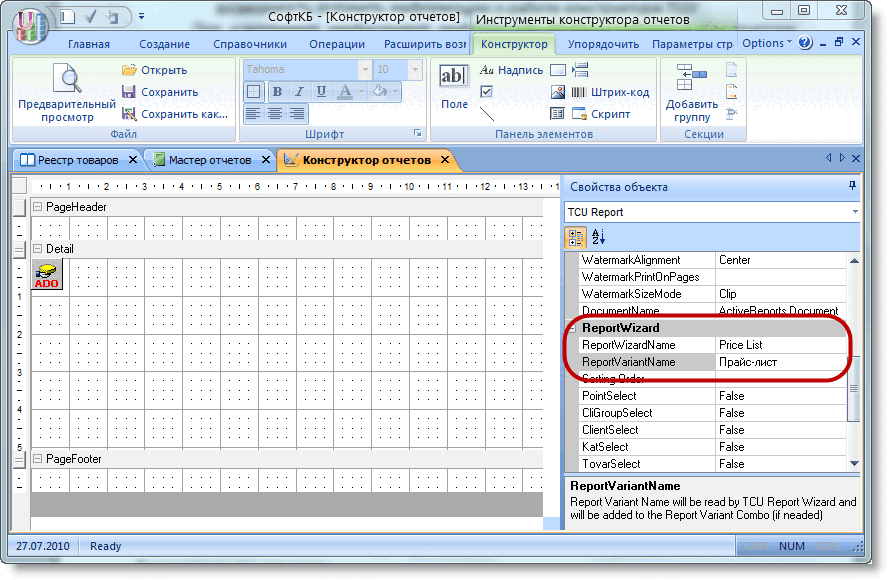Screen dimensions: 888x580
Task: Toggle italic formatting
Action: [x=300, y=91]
